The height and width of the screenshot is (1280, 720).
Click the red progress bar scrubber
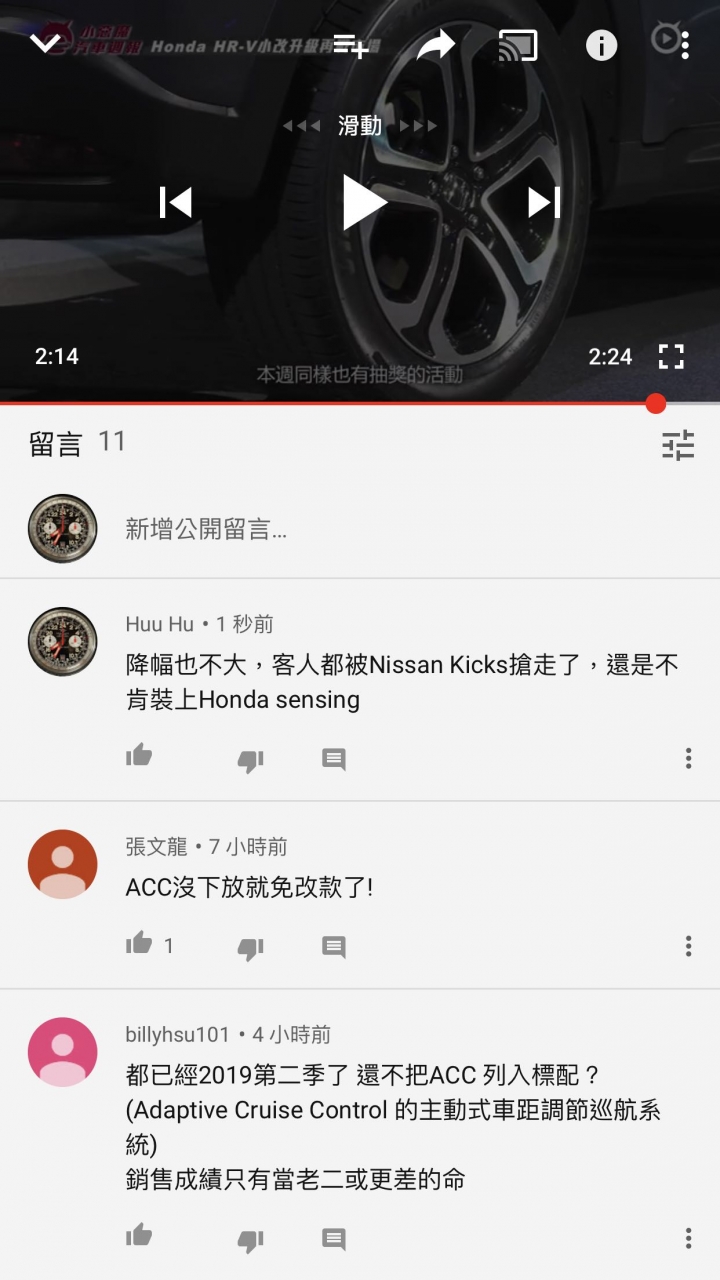tap(656, 403)
